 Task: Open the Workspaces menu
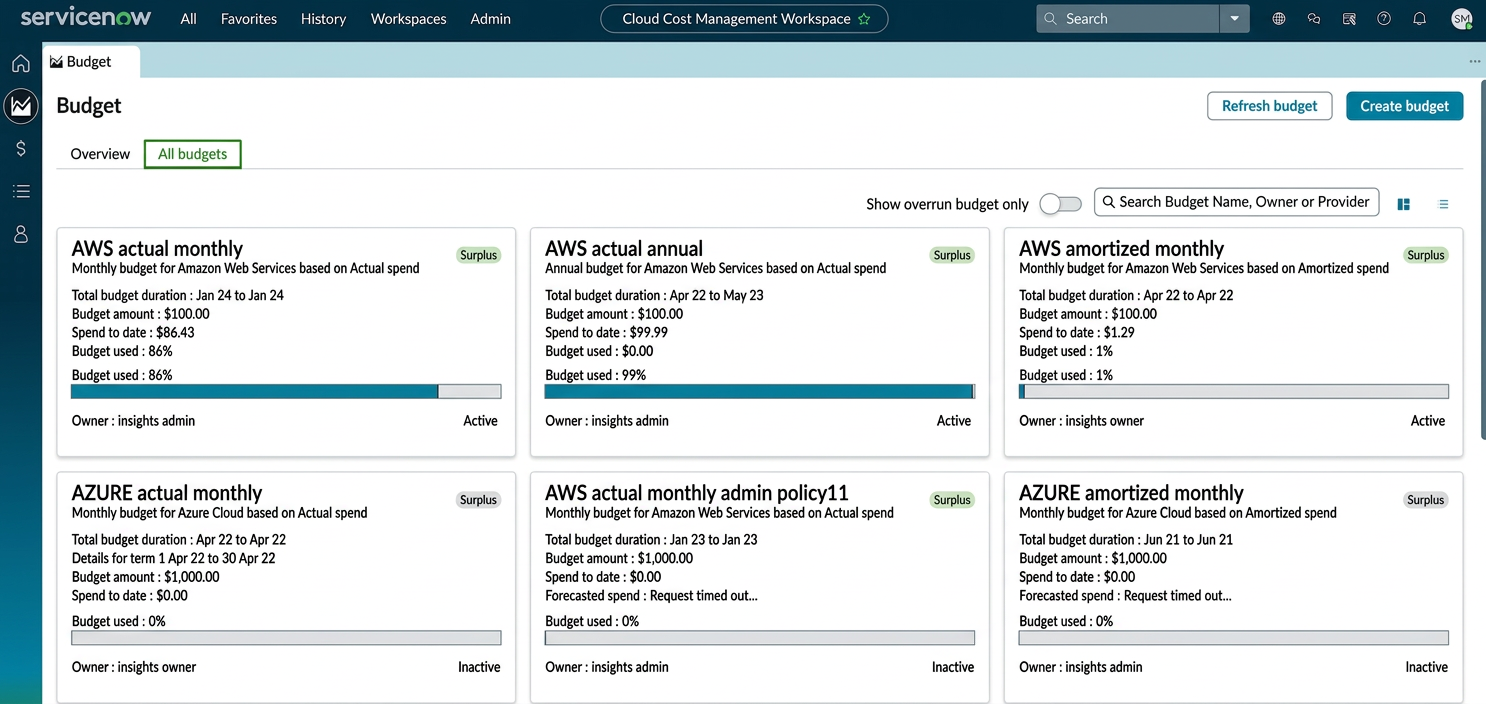click(x=408, y=18)
